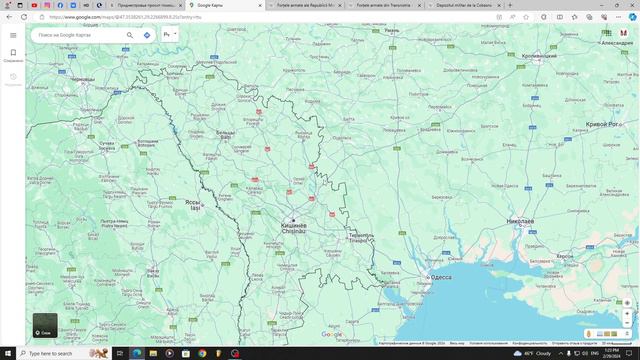Close the Google Карты tab

[260, 5]
